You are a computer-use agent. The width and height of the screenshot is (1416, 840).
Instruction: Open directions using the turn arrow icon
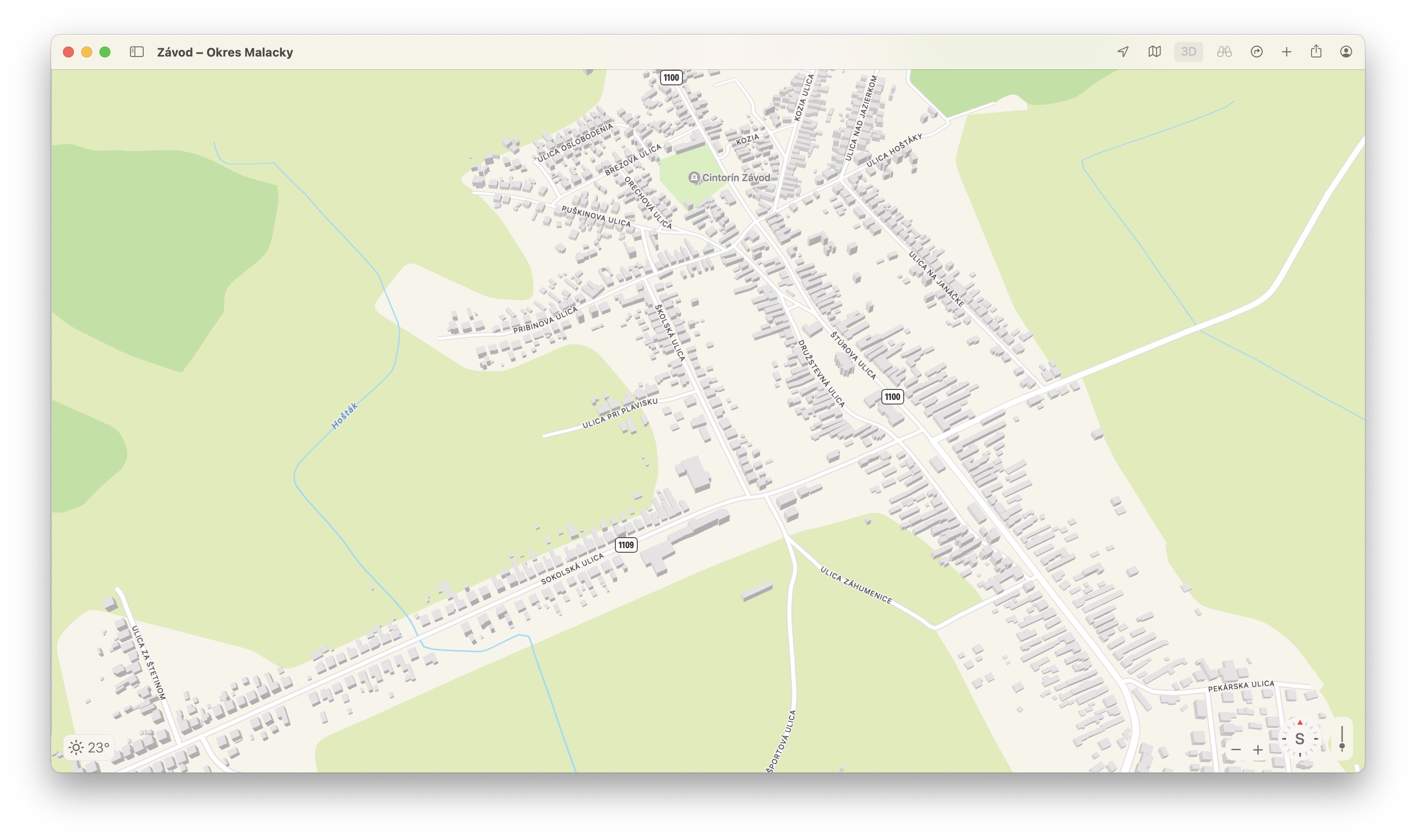[x=1256, y=52]
